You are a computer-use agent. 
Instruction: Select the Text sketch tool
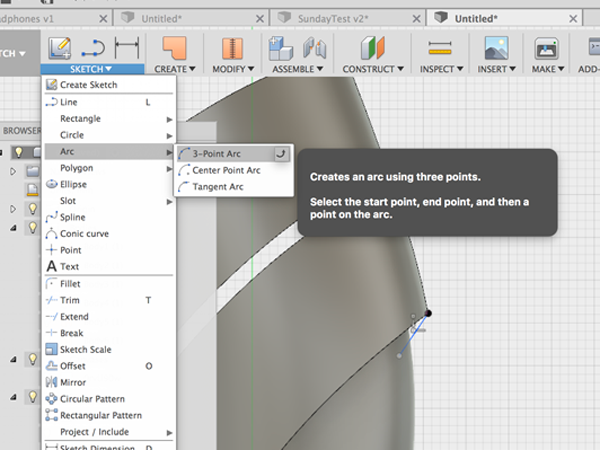pos(109,266)
